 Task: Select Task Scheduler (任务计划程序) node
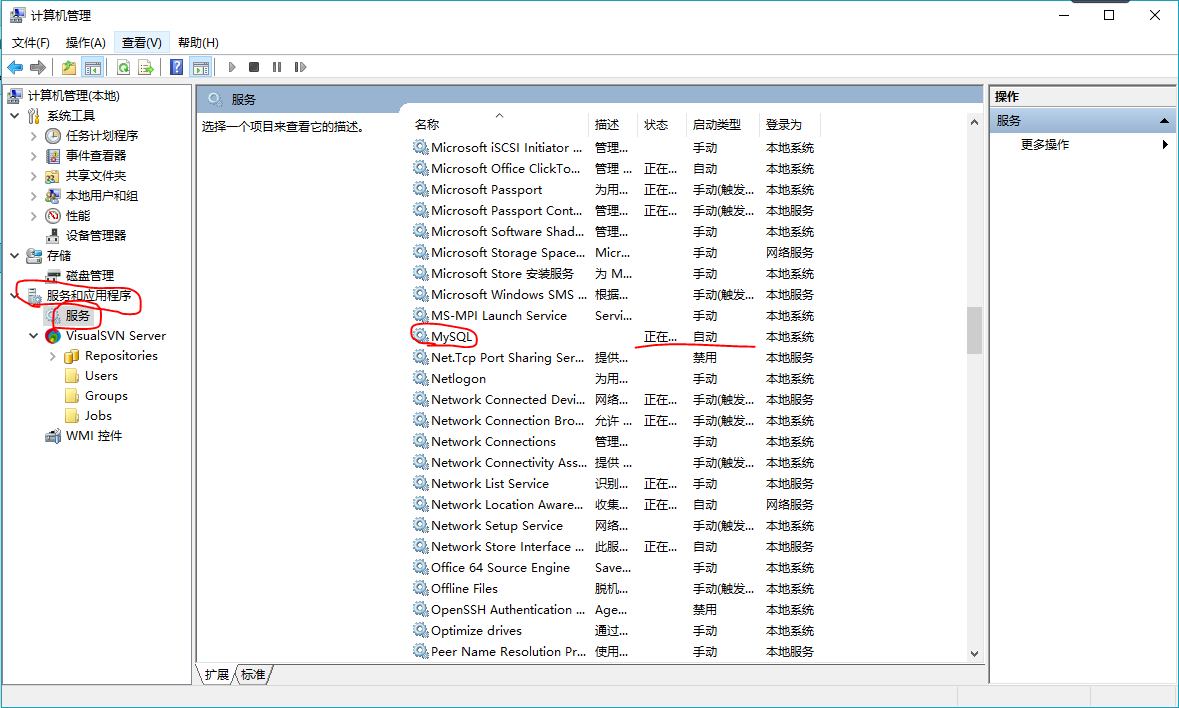[x=102, y=135]
